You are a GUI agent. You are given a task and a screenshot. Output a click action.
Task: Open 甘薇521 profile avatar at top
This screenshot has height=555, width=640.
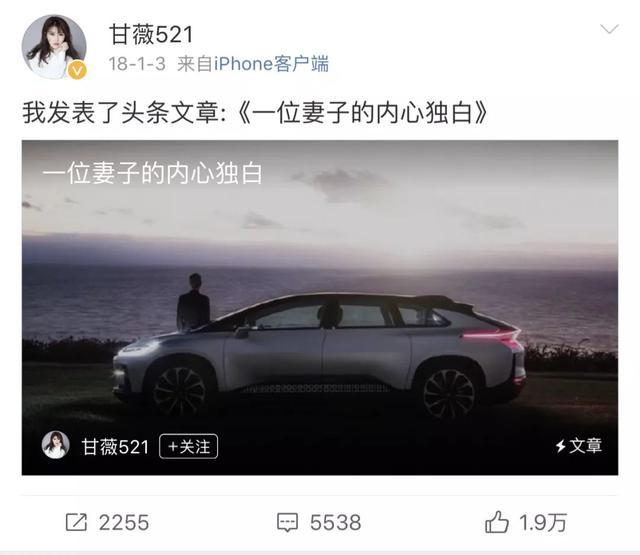(x=54, y=47)
